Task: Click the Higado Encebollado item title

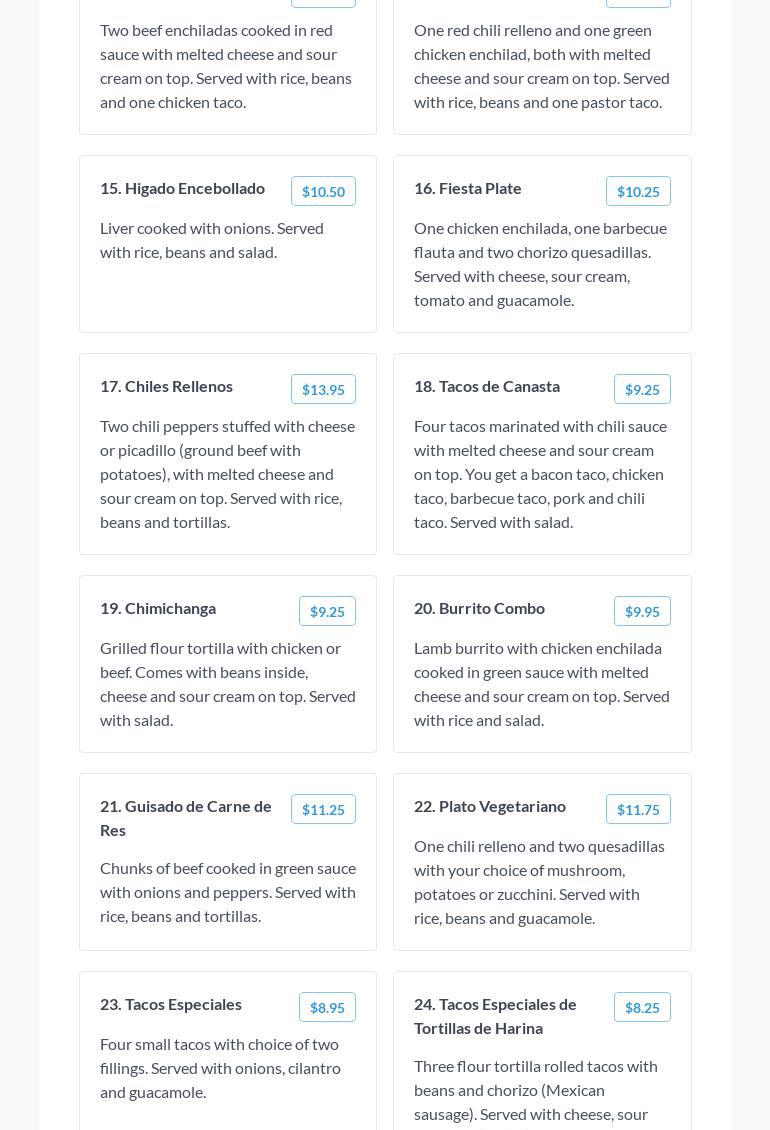Action: click(182, 188)
